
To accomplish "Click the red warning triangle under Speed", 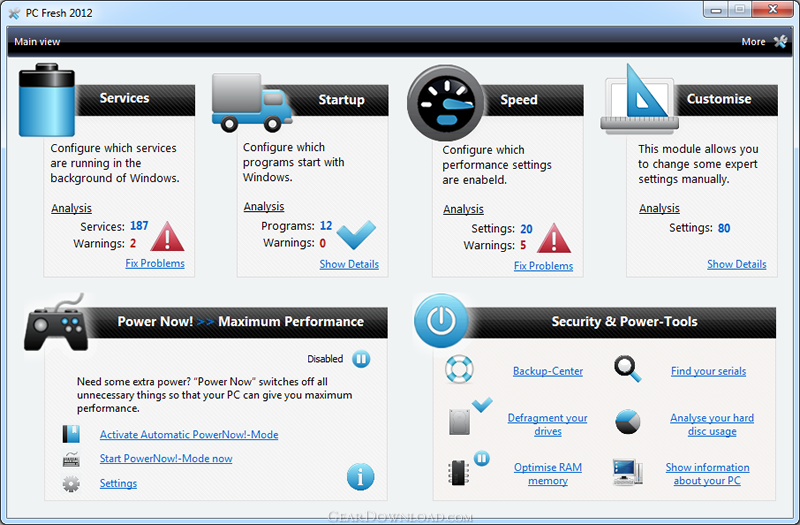I will click(x=554, y=238).
